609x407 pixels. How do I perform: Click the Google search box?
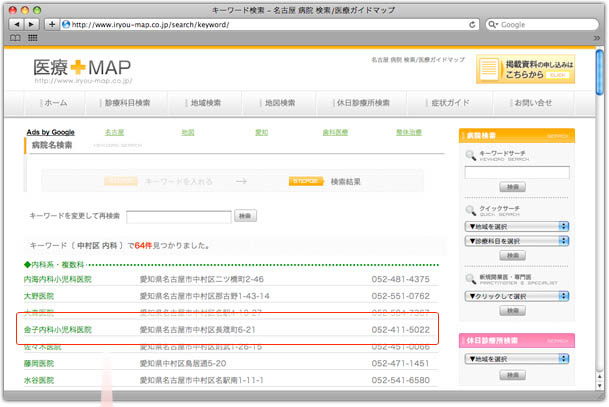click(542, 24)
